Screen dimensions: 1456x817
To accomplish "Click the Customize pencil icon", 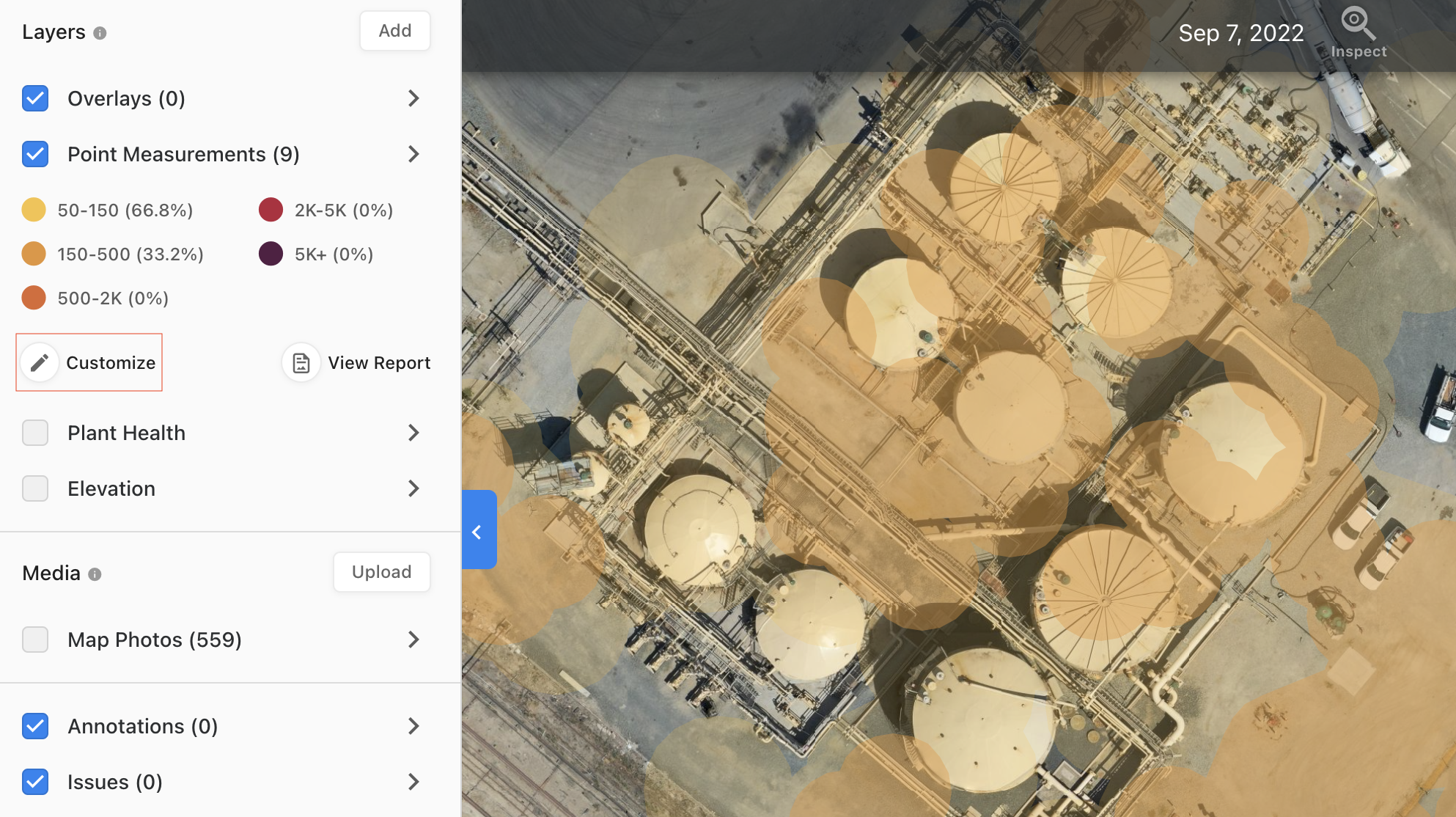I will 40,362.
